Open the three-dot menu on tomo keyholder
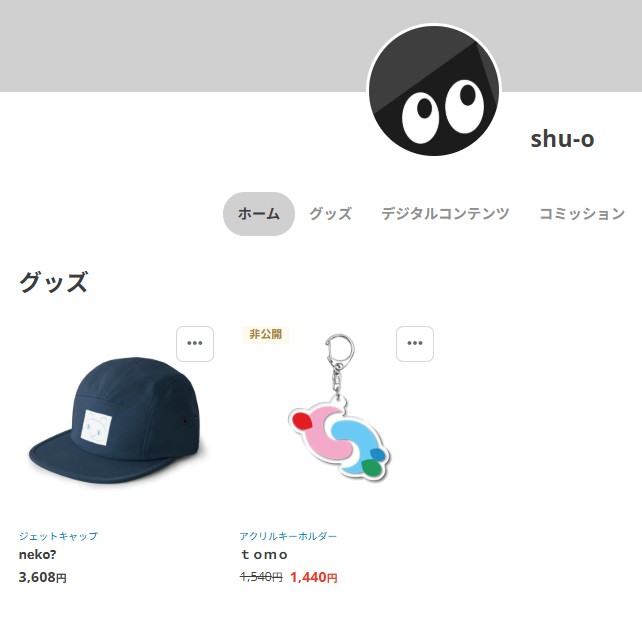The height and width of the screenshot is (618, 642). (415, 344)
